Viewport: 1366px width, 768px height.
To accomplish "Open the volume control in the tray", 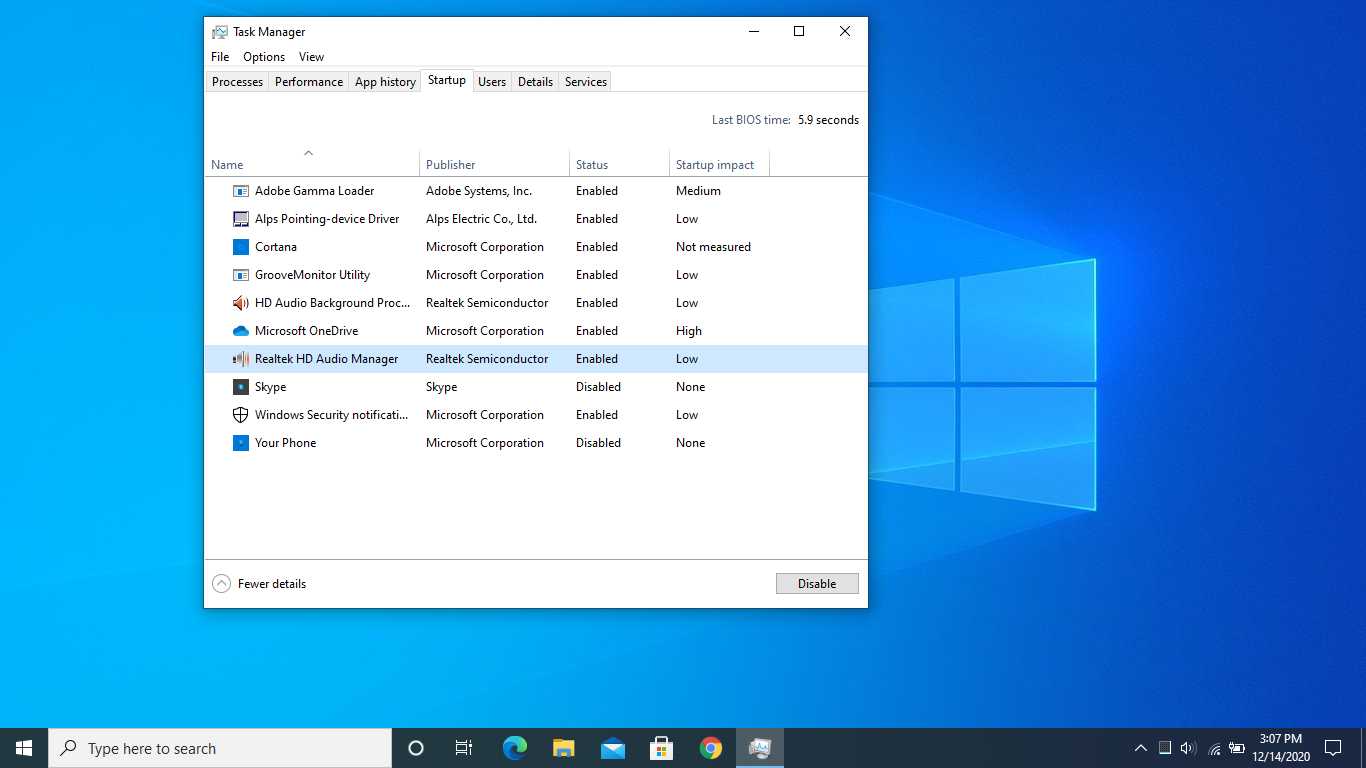I will tap(1188, 748).
